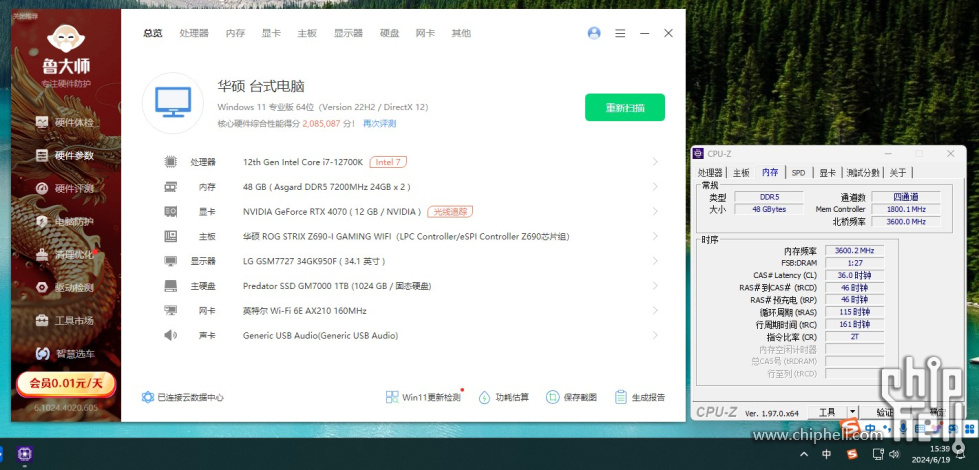Image resolution: width=979 pixels, height=470 pixels.
Task: Open the 处理器 tab in CPU-Z
Action: [711, 173]
